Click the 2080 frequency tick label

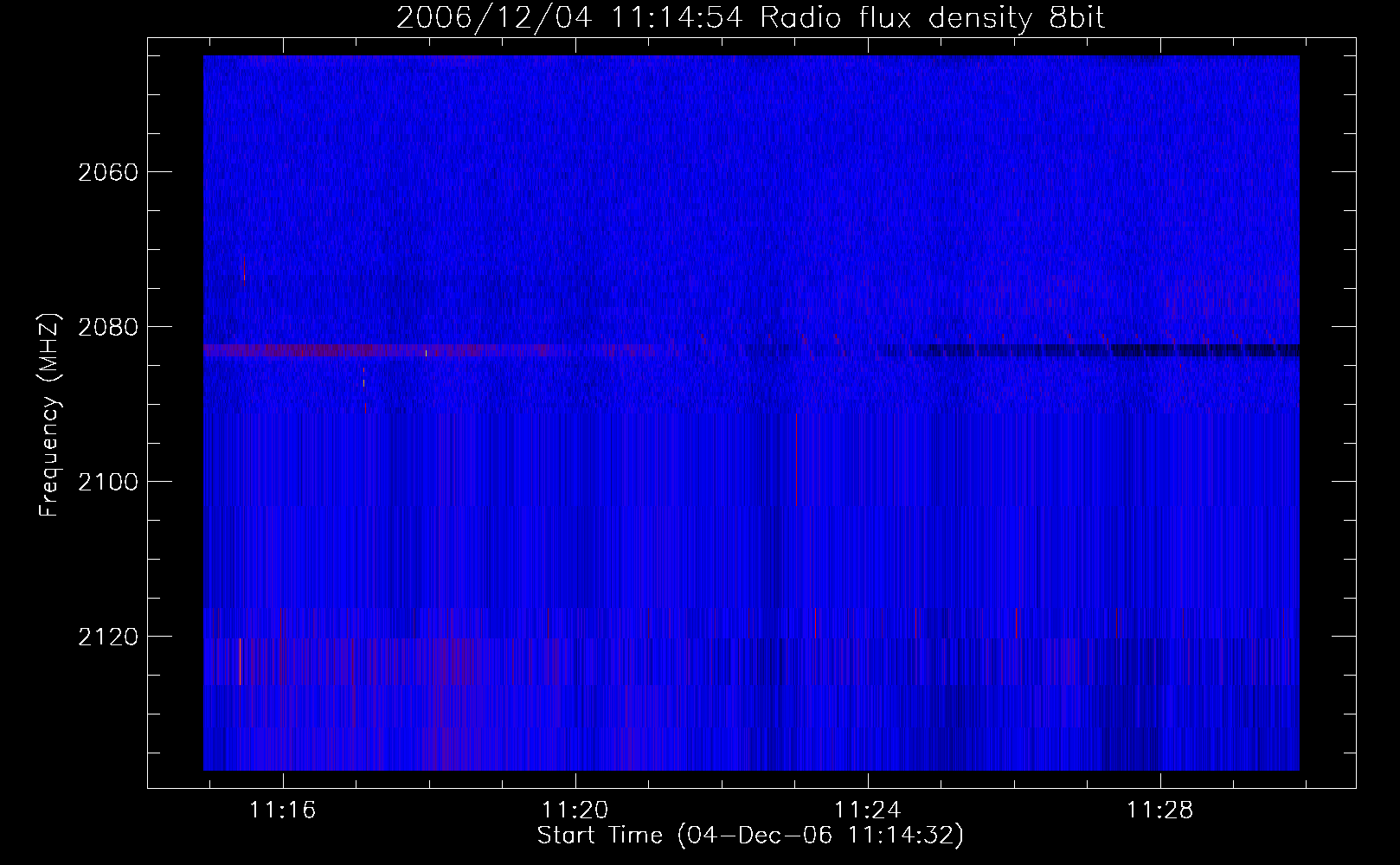click(x=108, y=327)
